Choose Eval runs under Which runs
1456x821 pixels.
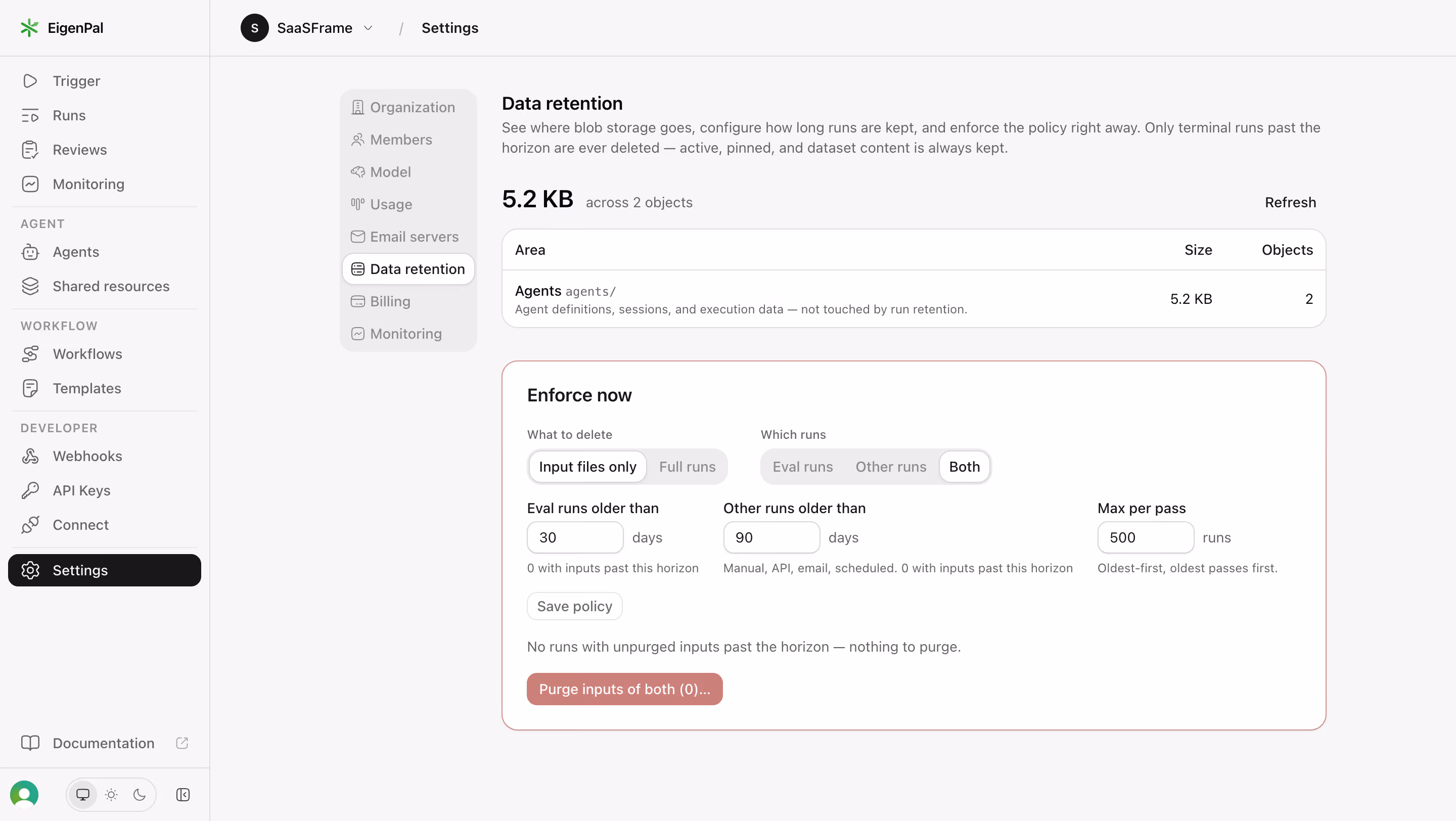[x=803, y=467]
